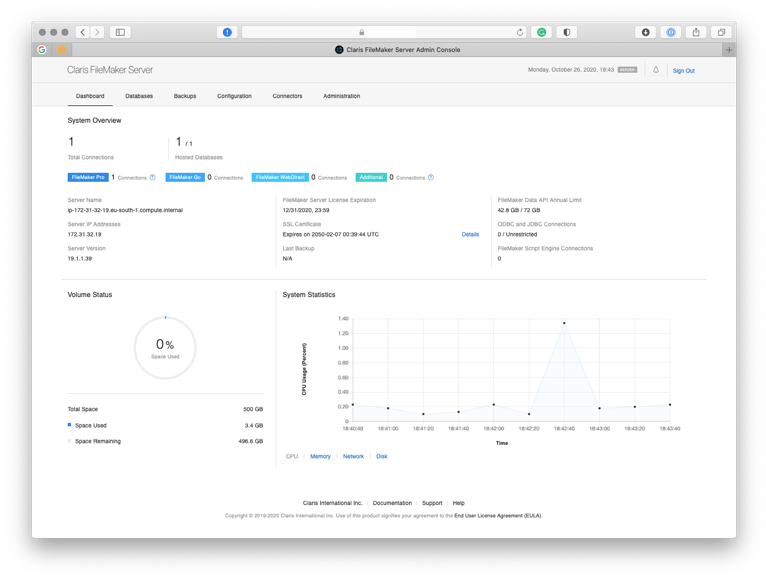
Task: Click the 0% Space Used gauge
Action: click(x=165, y=348)
